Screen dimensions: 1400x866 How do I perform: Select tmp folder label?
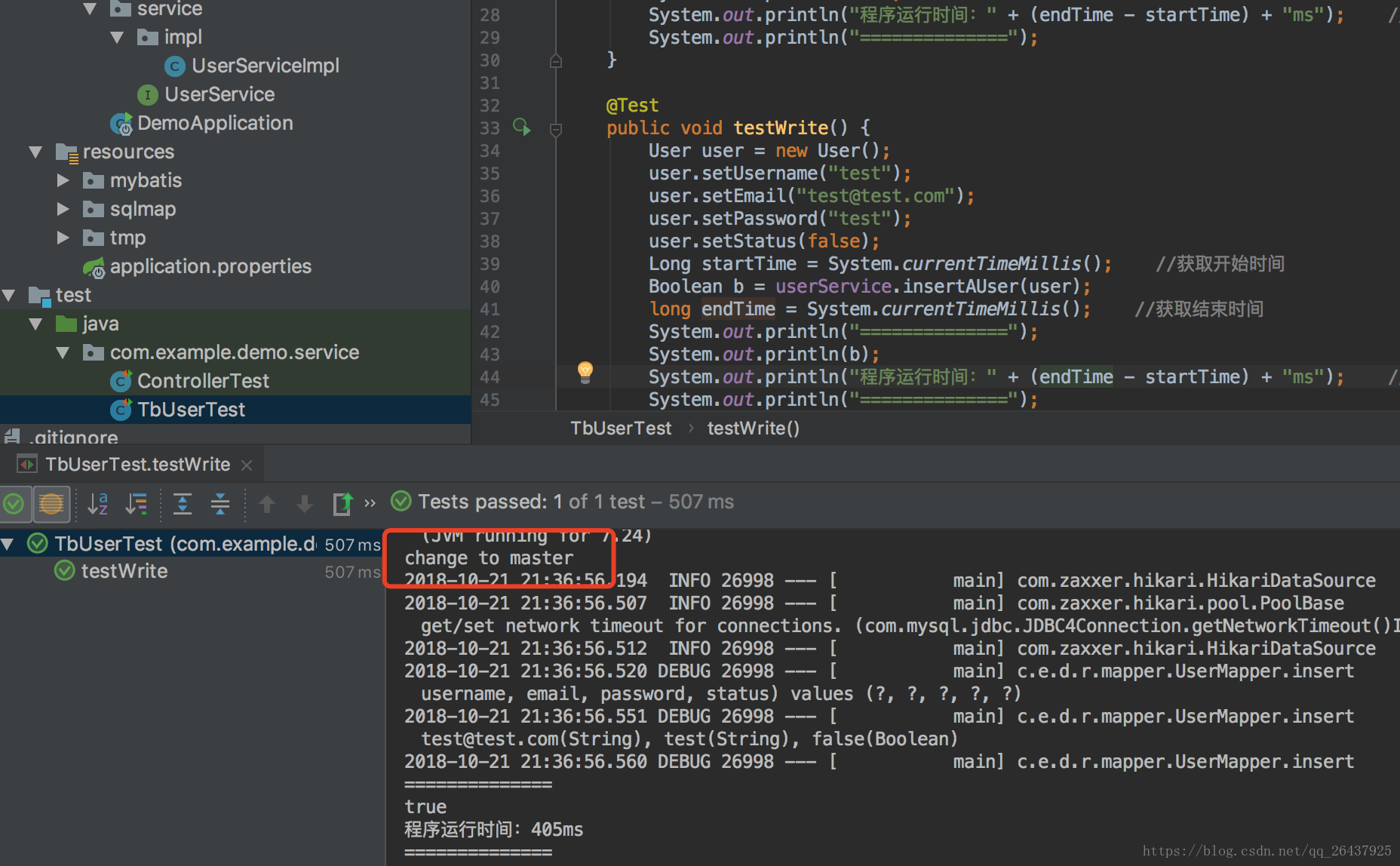tap(127, 238)
